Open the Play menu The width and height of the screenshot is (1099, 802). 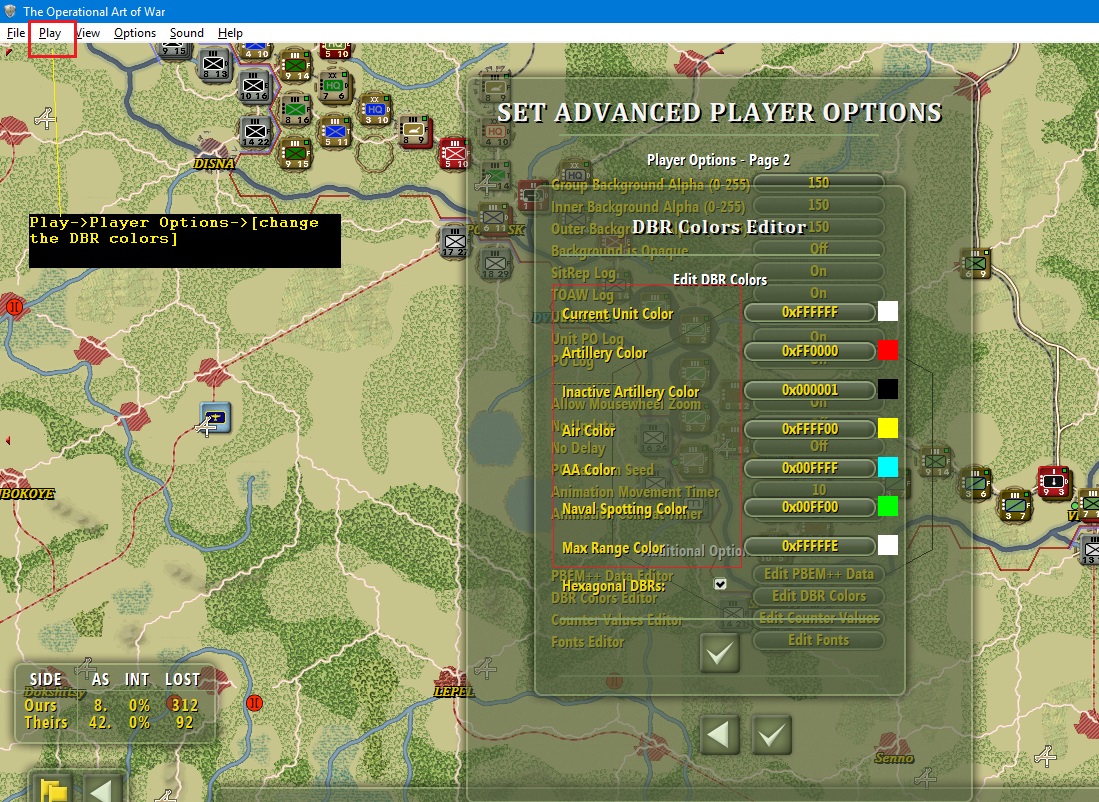[x=50, y=33]
